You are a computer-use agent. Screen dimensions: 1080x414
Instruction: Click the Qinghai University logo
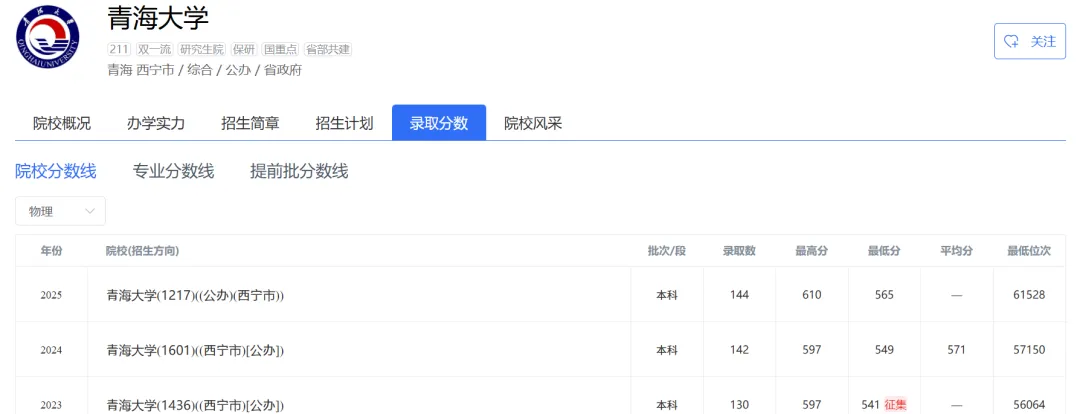tap(48, 37)
